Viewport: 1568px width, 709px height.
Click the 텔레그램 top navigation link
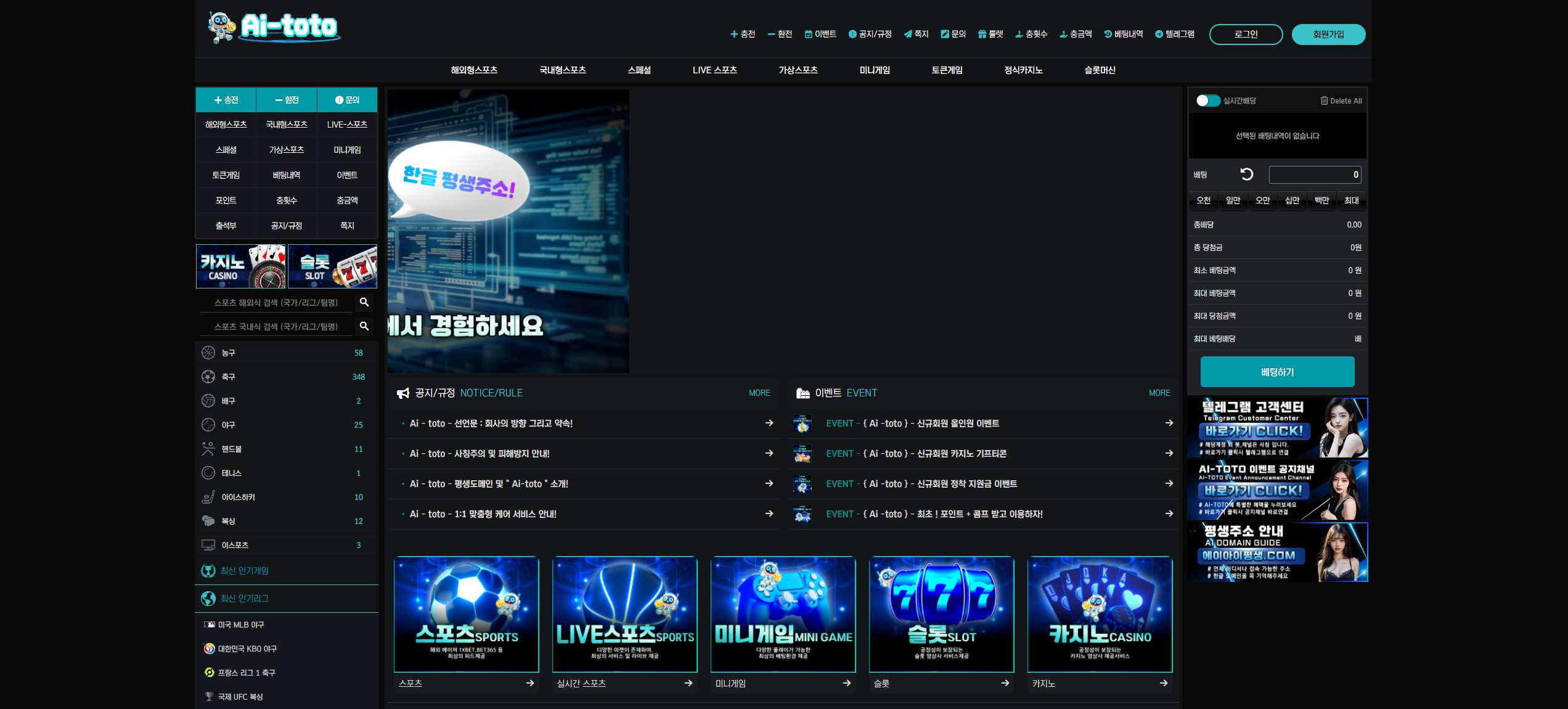[1175, 35]
